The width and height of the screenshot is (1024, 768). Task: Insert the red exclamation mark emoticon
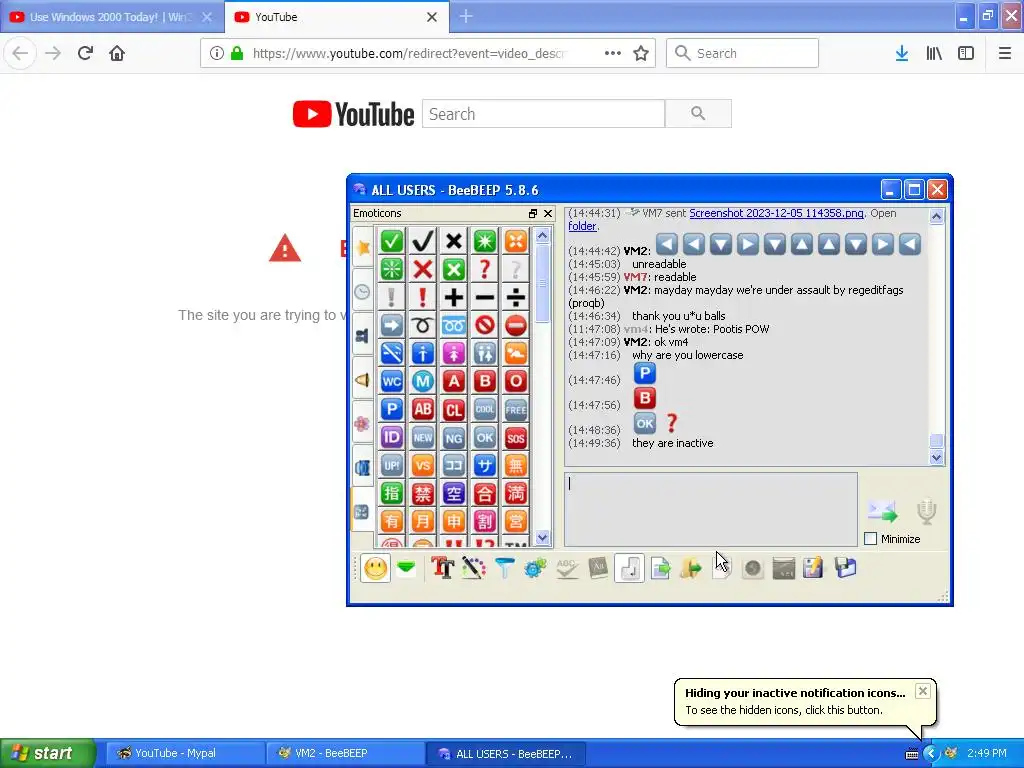click(423, 297)
